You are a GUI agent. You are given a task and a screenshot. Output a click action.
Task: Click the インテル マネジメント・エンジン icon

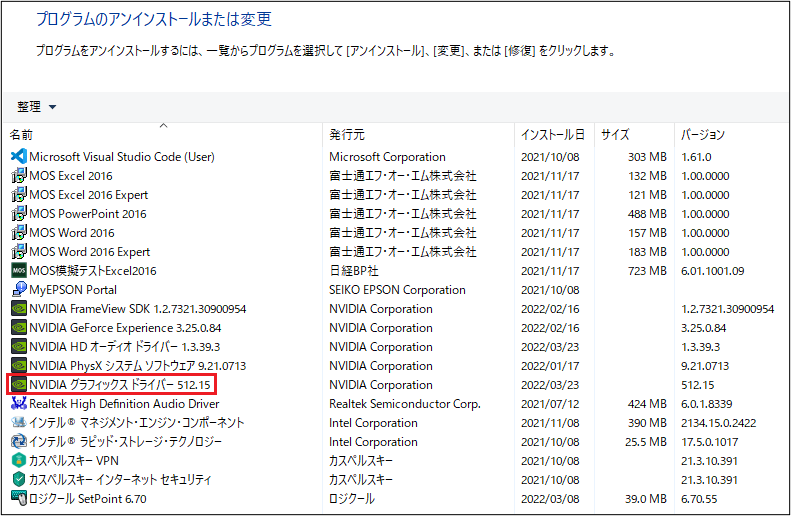tap(19, 422)
